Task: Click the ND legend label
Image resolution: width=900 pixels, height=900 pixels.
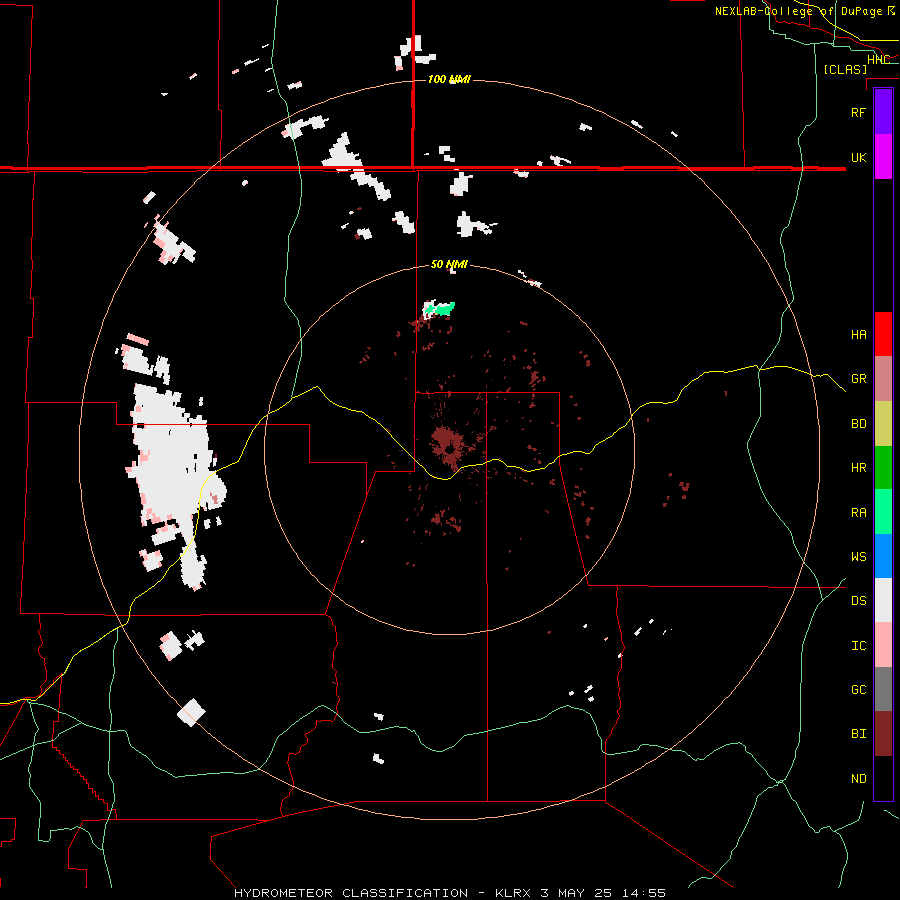Action: [x=858, y=779]
